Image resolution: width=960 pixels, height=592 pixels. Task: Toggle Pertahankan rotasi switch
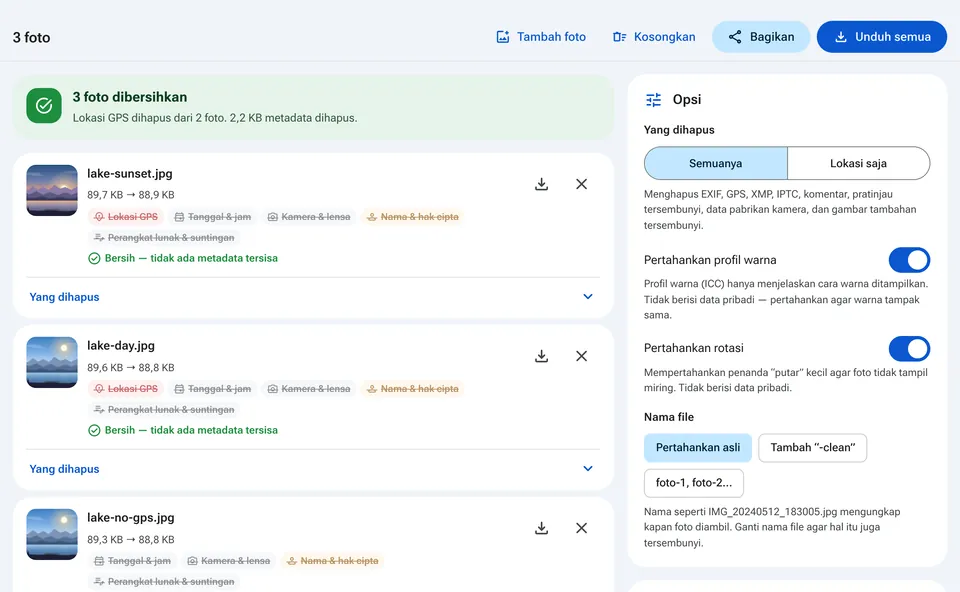pos(909,348)
